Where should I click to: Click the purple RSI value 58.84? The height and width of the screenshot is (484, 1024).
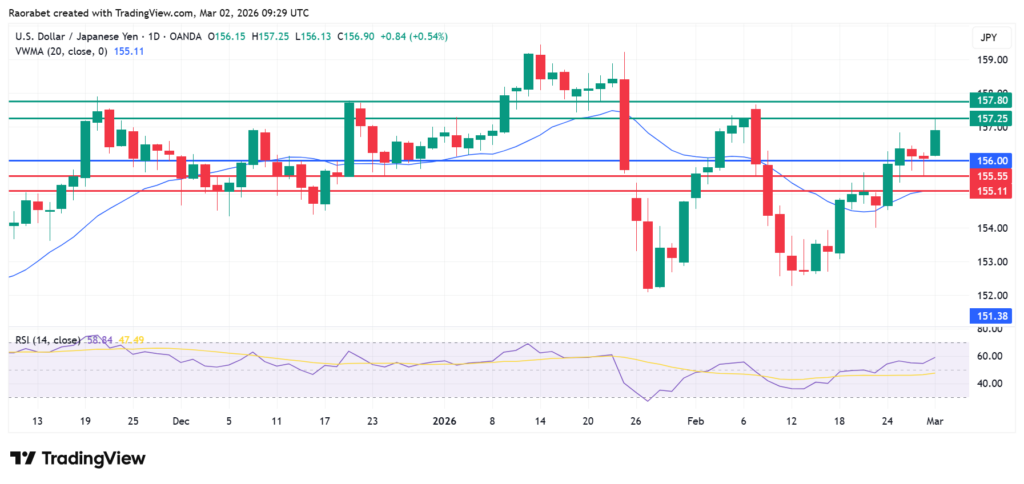point(102,341)
